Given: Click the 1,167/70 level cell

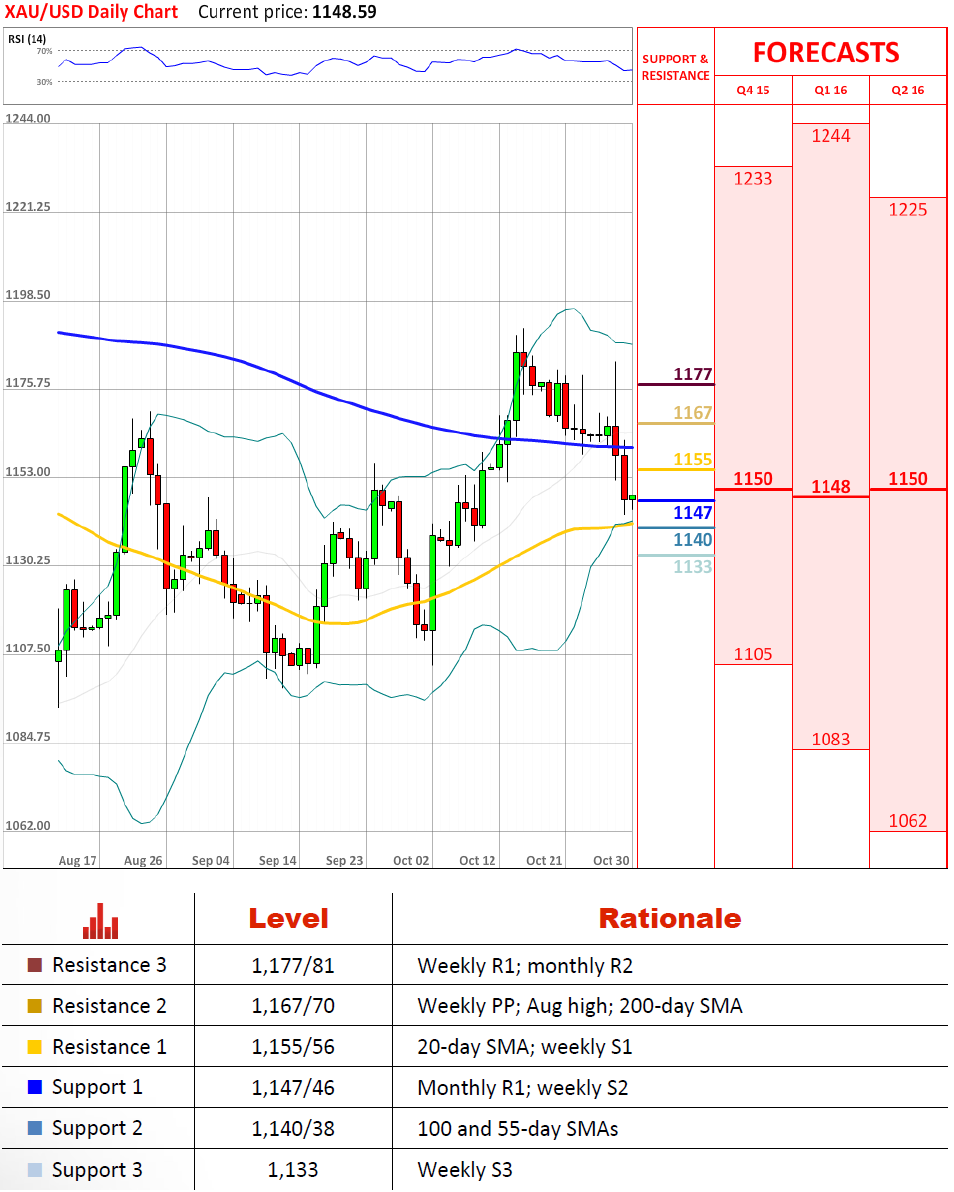Looking at the screenshot, I should click(293, 1007).
